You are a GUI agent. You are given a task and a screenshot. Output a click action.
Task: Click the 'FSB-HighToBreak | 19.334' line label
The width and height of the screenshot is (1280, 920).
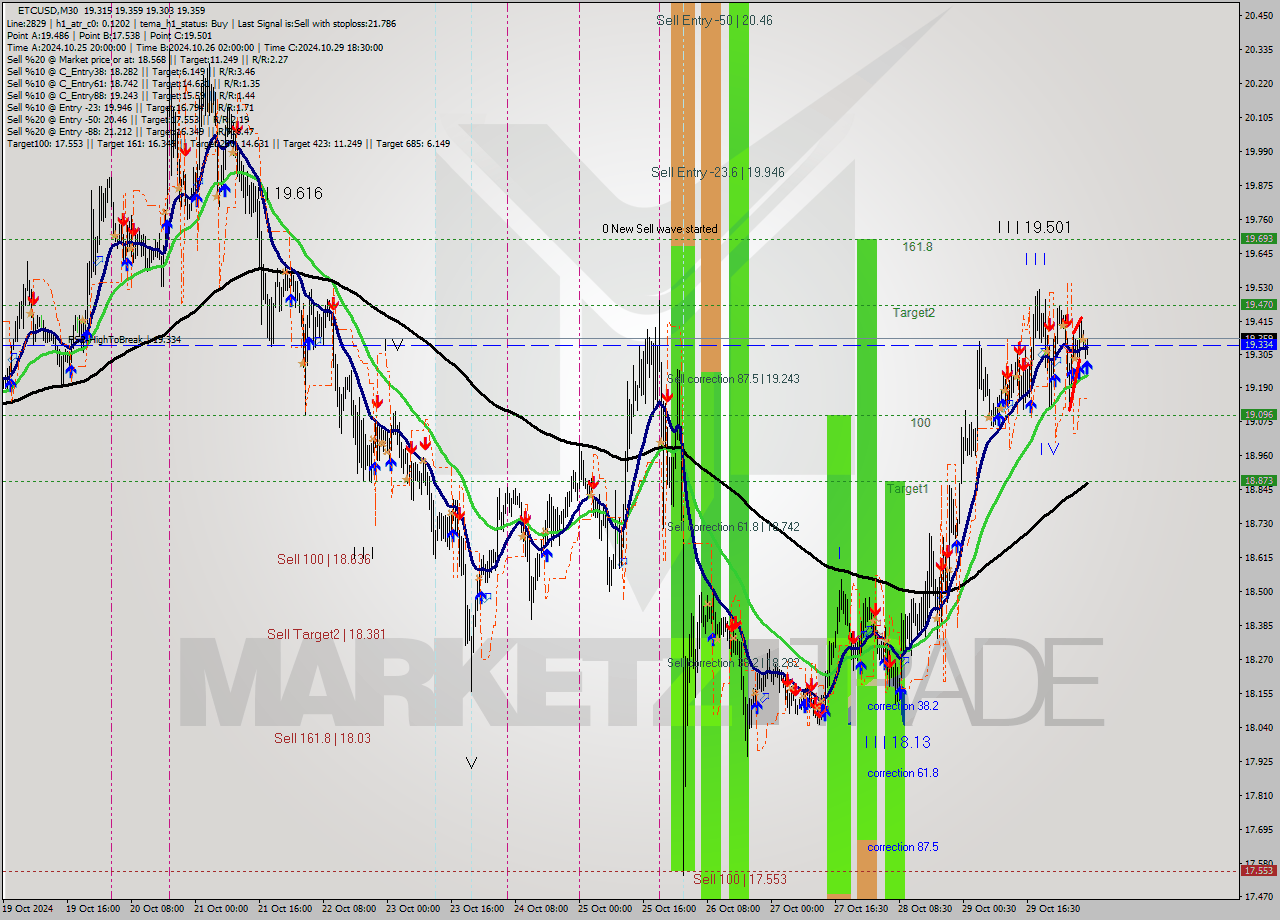click(x=123, y=340)
